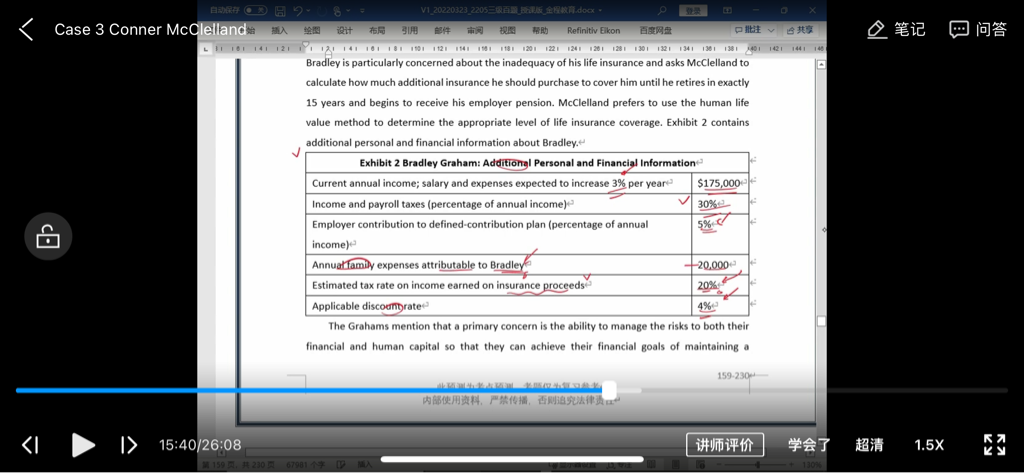Screen dimensions: 1024x473
Task: Toggle the 自动保存 autosave switch
Action: pyautogui.click(x=255, y=10)
